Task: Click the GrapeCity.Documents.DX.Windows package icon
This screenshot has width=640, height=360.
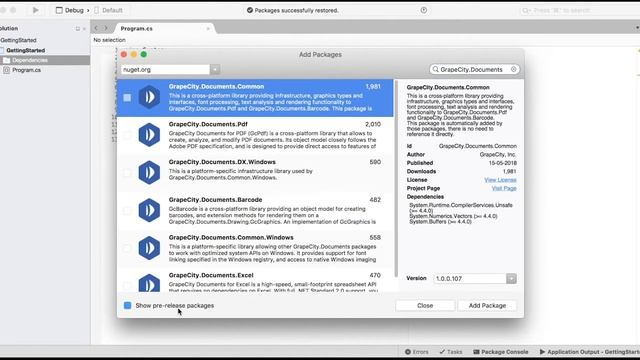Action: pyautogui.click(x=149, y=172)
